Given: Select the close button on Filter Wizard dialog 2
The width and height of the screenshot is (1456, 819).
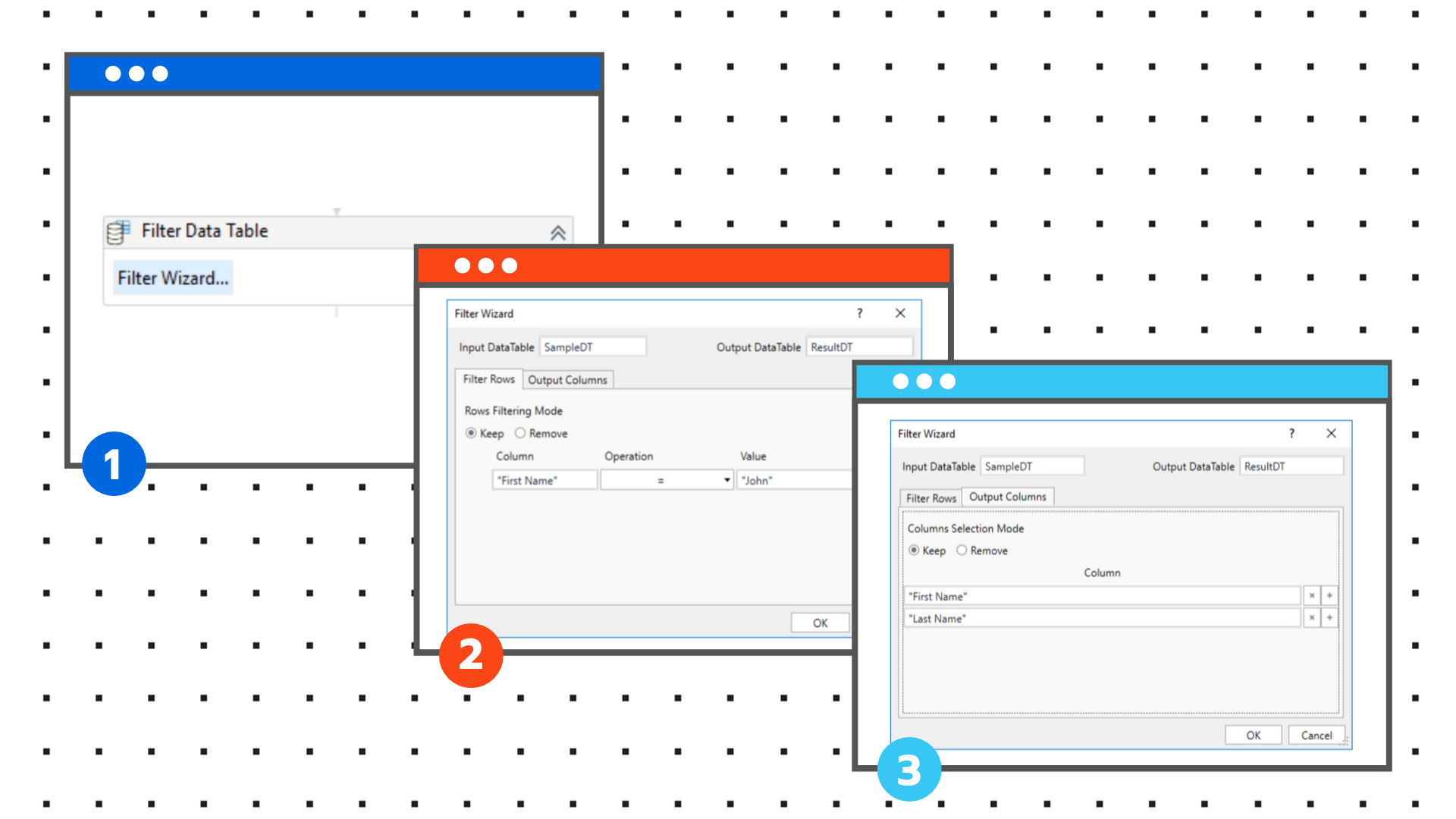Looking at the screenshot, I should tap(900, 313).
